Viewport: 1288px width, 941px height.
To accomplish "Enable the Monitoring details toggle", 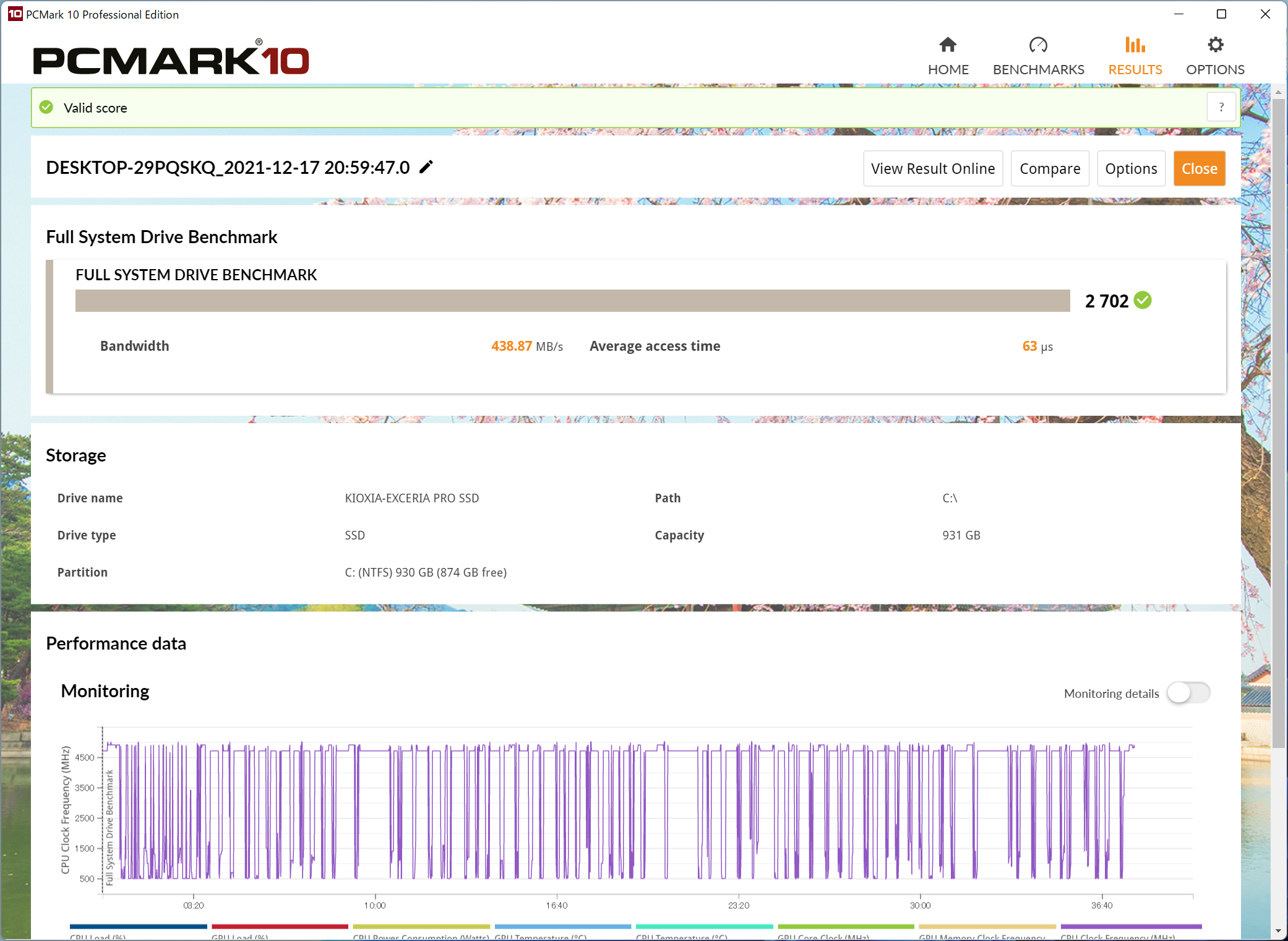I will pyautogui.click(x=1188, y=693).
